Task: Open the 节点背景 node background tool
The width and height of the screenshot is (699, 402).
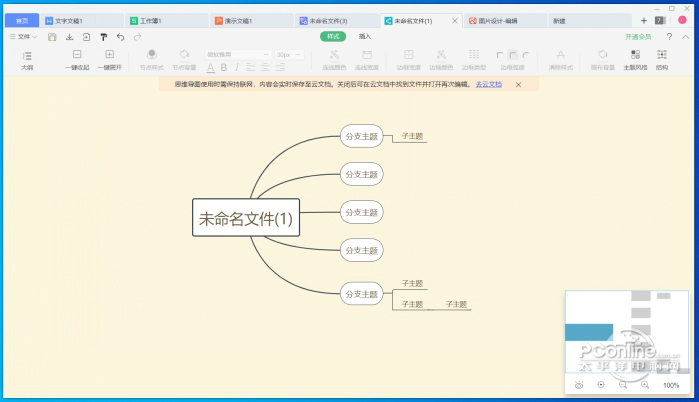Action: tap(184, 61)
